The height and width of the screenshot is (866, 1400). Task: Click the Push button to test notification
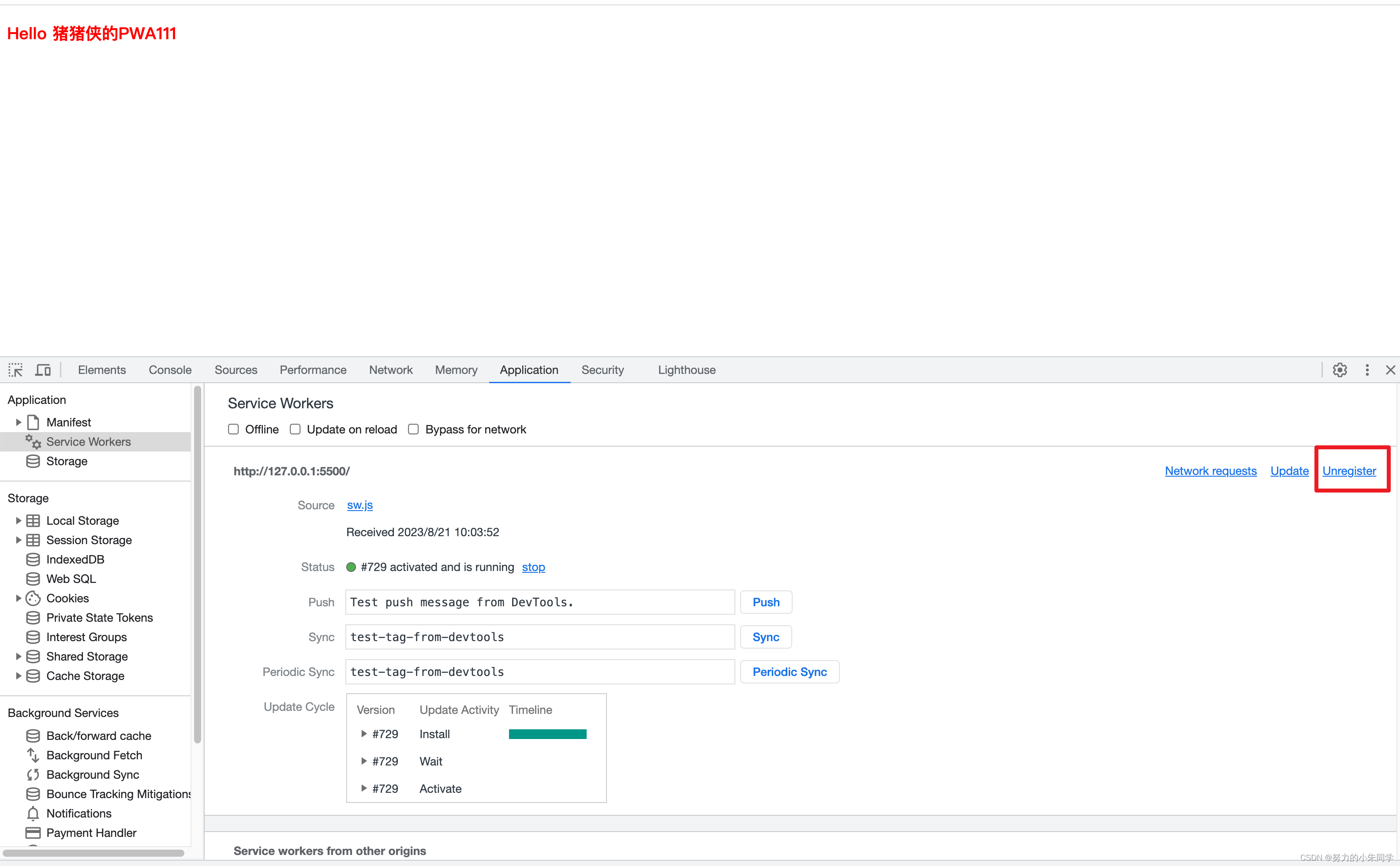tap(765, 601)
